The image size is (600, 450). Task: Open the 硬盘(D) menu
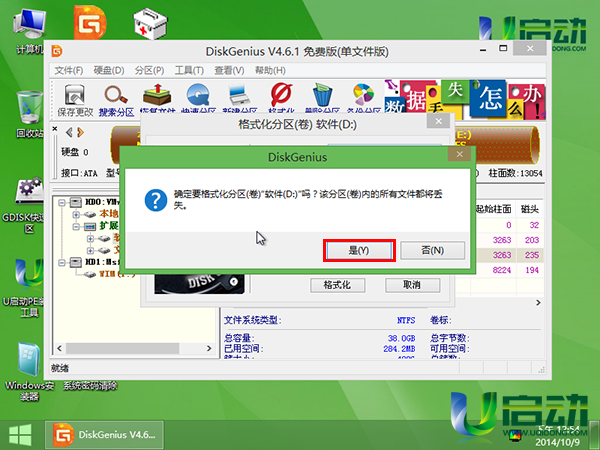(x=109, y=70)
